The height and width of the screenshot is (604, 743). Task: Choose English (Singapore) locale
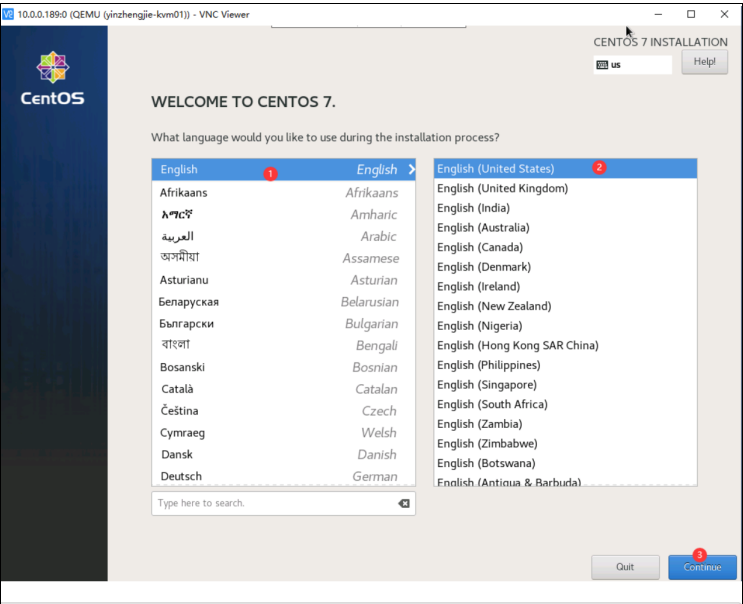tap(565, 385)
